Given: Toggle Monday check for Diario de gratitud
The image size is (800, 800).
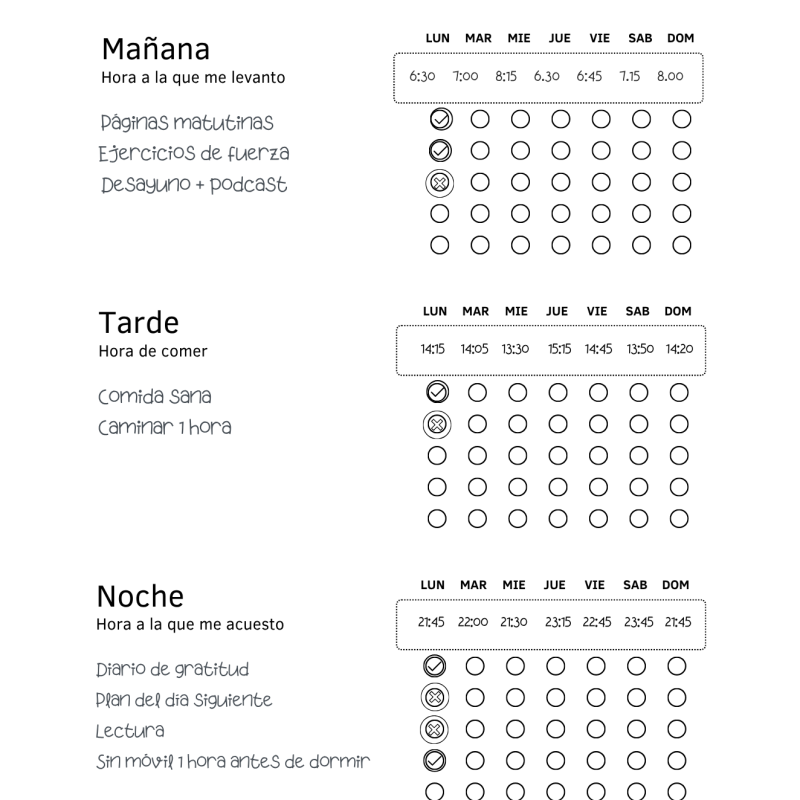Looking at the screenshot, I should [x=435, y=666].
